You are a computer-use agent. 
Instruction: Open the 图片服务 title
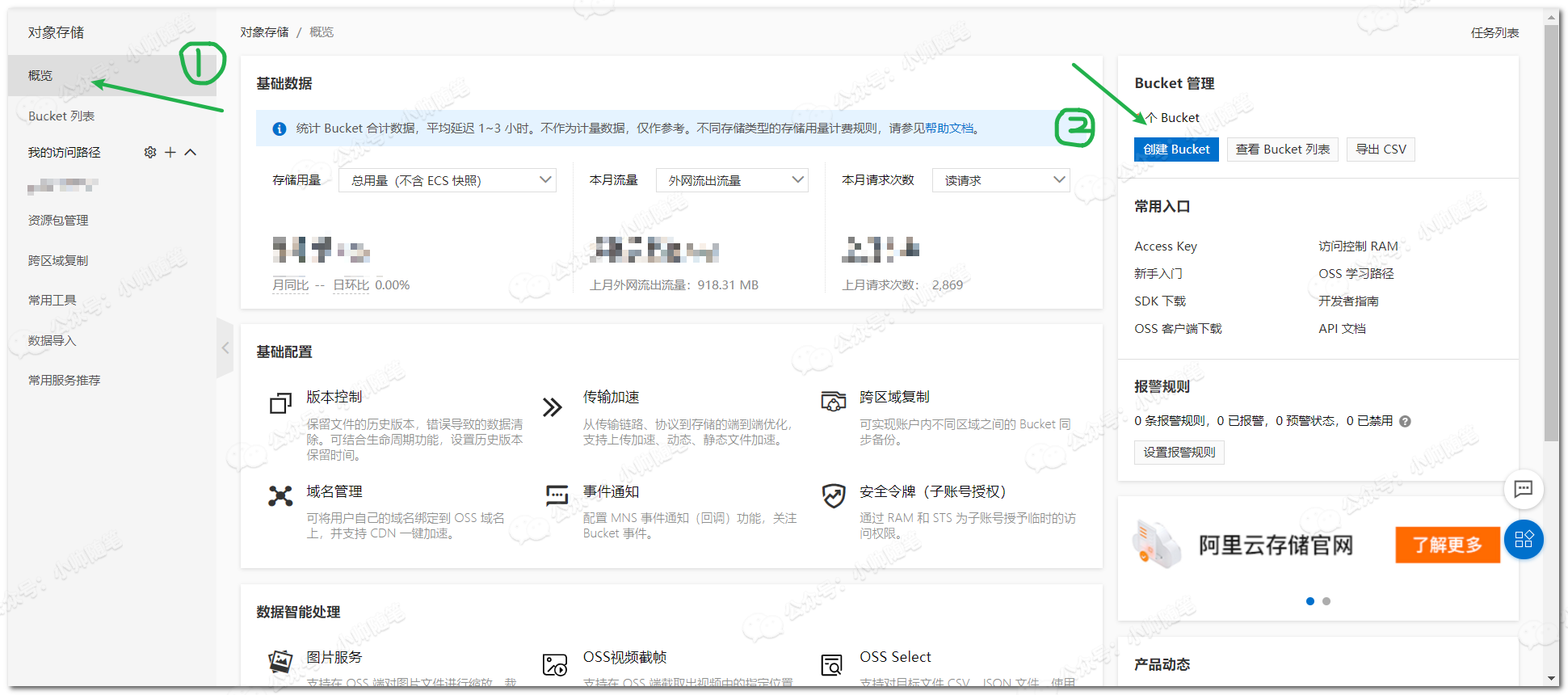[x=334, y=657]
